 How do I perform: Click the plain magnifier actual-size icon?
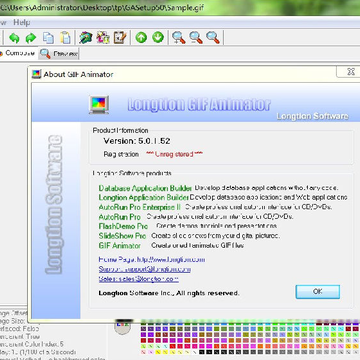213,38
